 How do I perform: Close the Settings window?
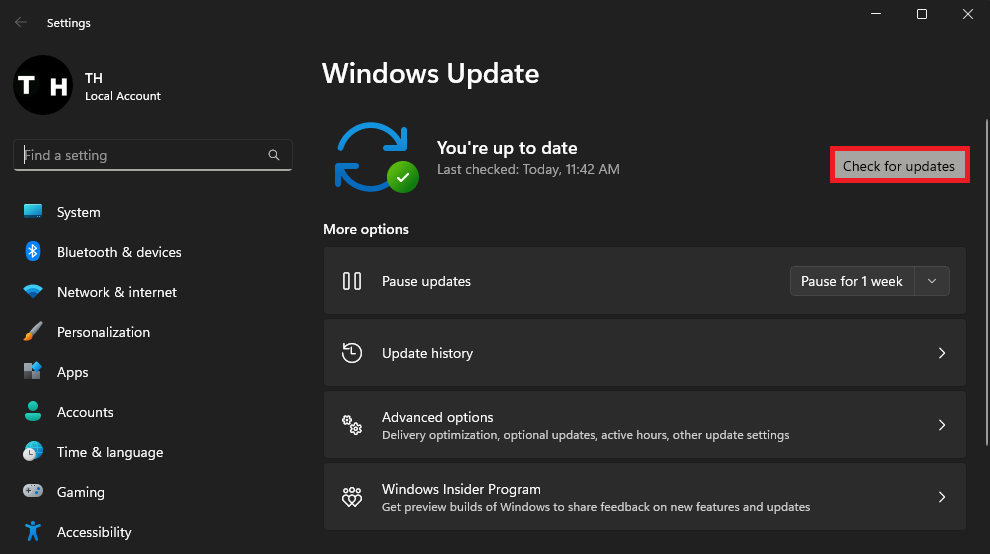tap(967, 14)
